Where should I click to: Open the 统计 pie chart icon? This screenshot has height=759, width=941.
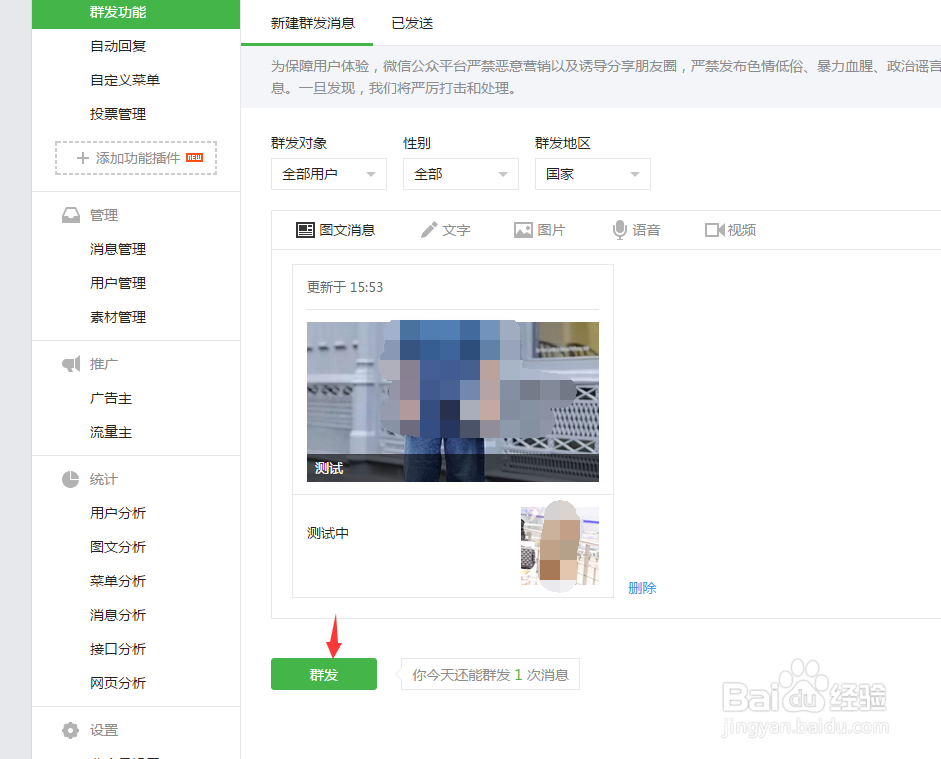70,479
